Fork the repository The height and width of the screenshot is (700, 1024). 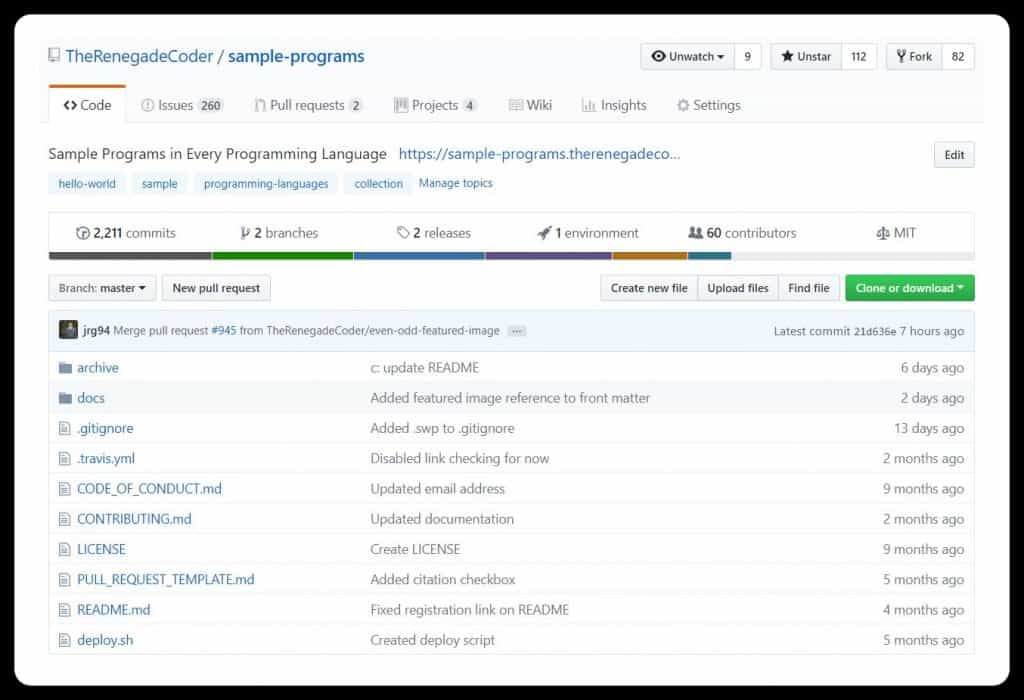point(913,57)
